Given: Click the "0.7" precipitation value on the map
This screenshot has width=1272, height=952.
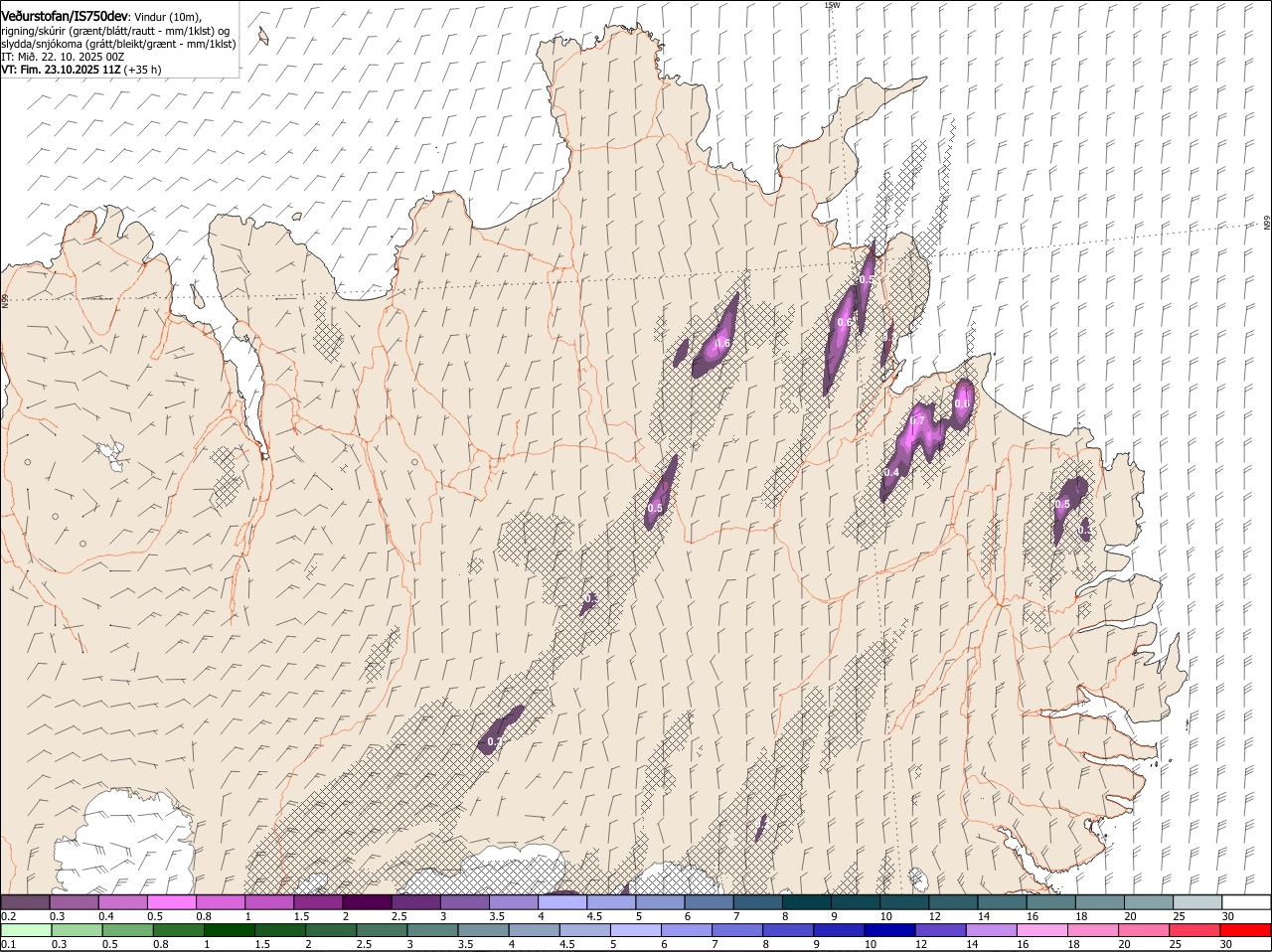Looking at the screenshot, I should click(917, 420).
